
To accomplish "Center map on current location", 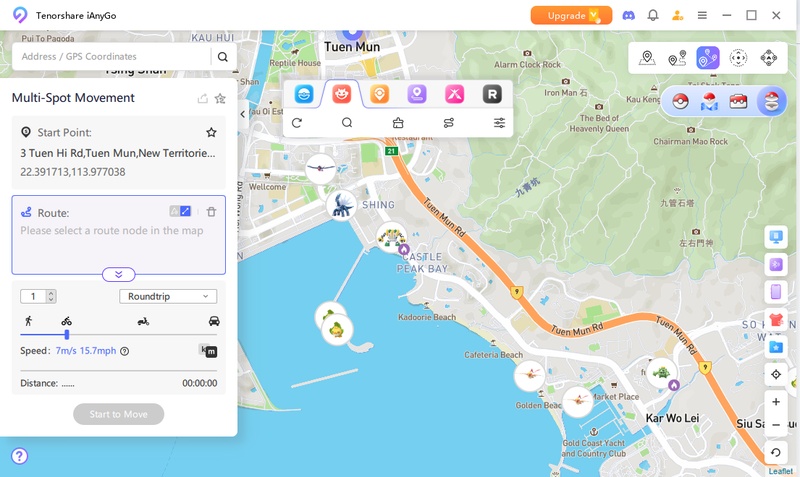I will [776, 374].
